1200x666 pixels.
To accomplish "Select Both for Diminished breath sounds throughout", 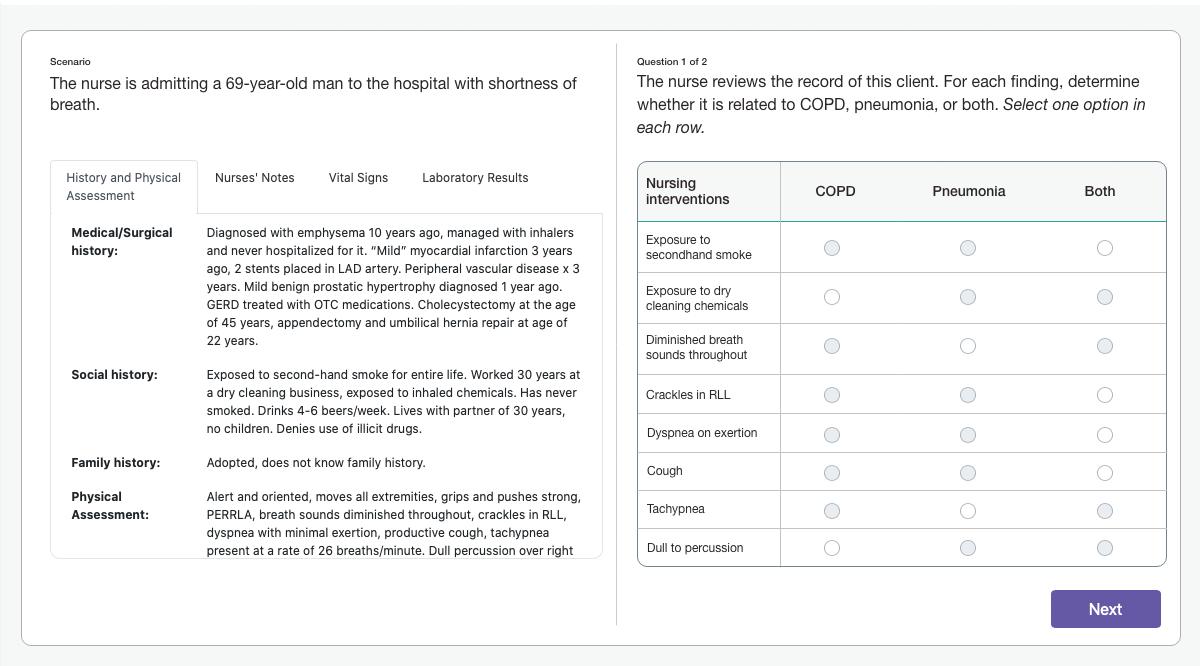I will coord(1105,346).
